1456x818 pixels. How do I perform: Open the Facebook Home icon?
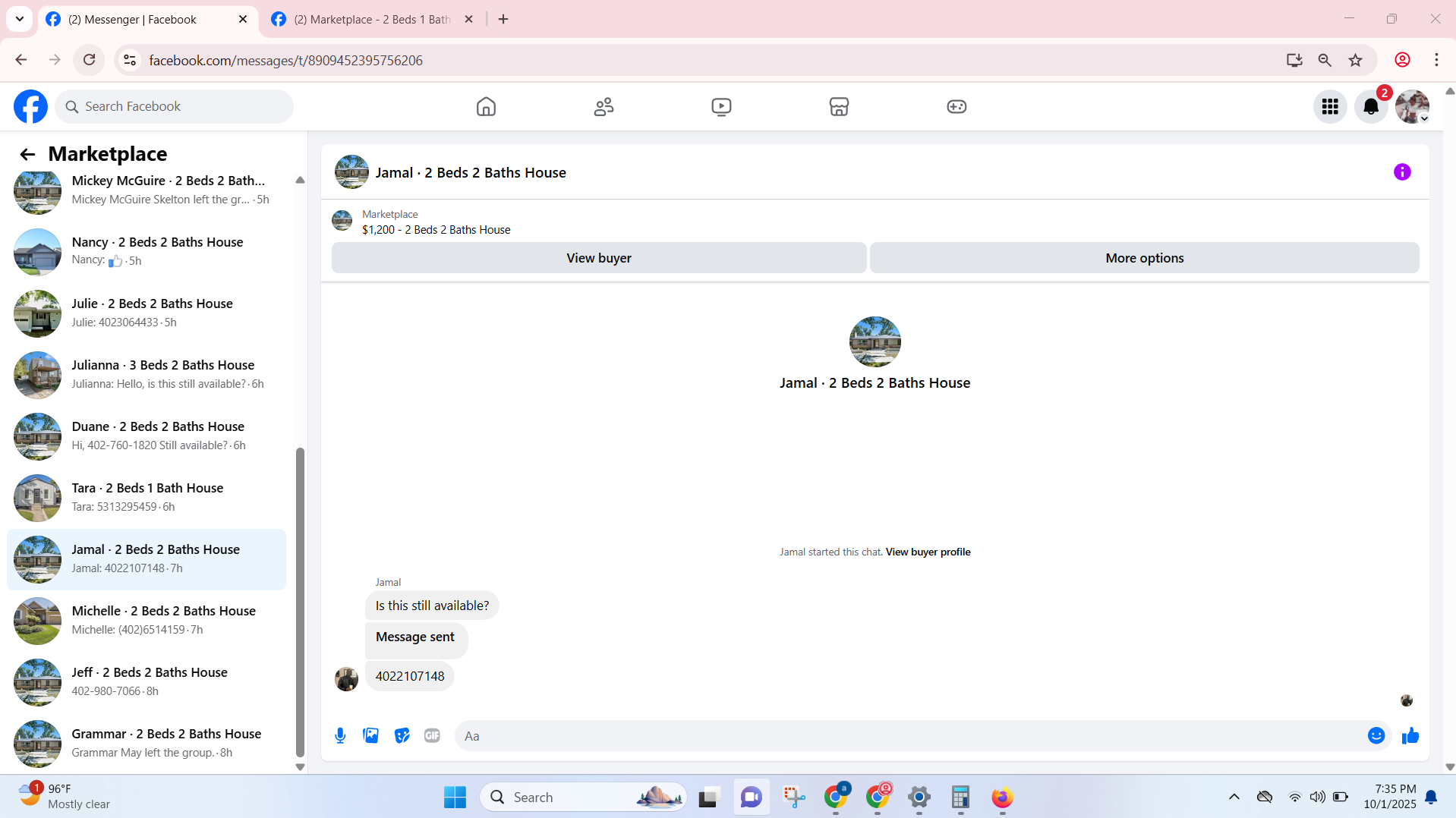(486, 107)
